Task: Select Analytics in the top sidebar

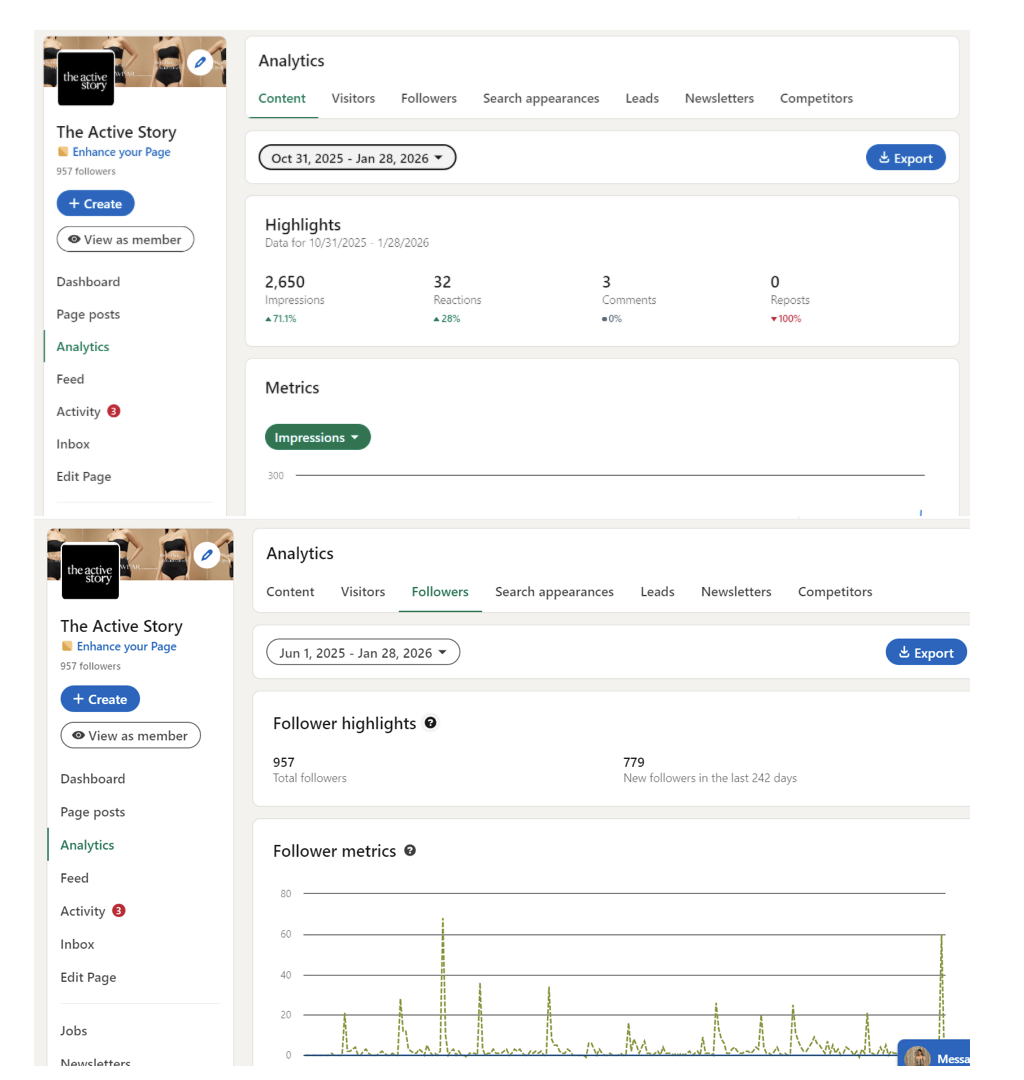Action: point(83,346)
